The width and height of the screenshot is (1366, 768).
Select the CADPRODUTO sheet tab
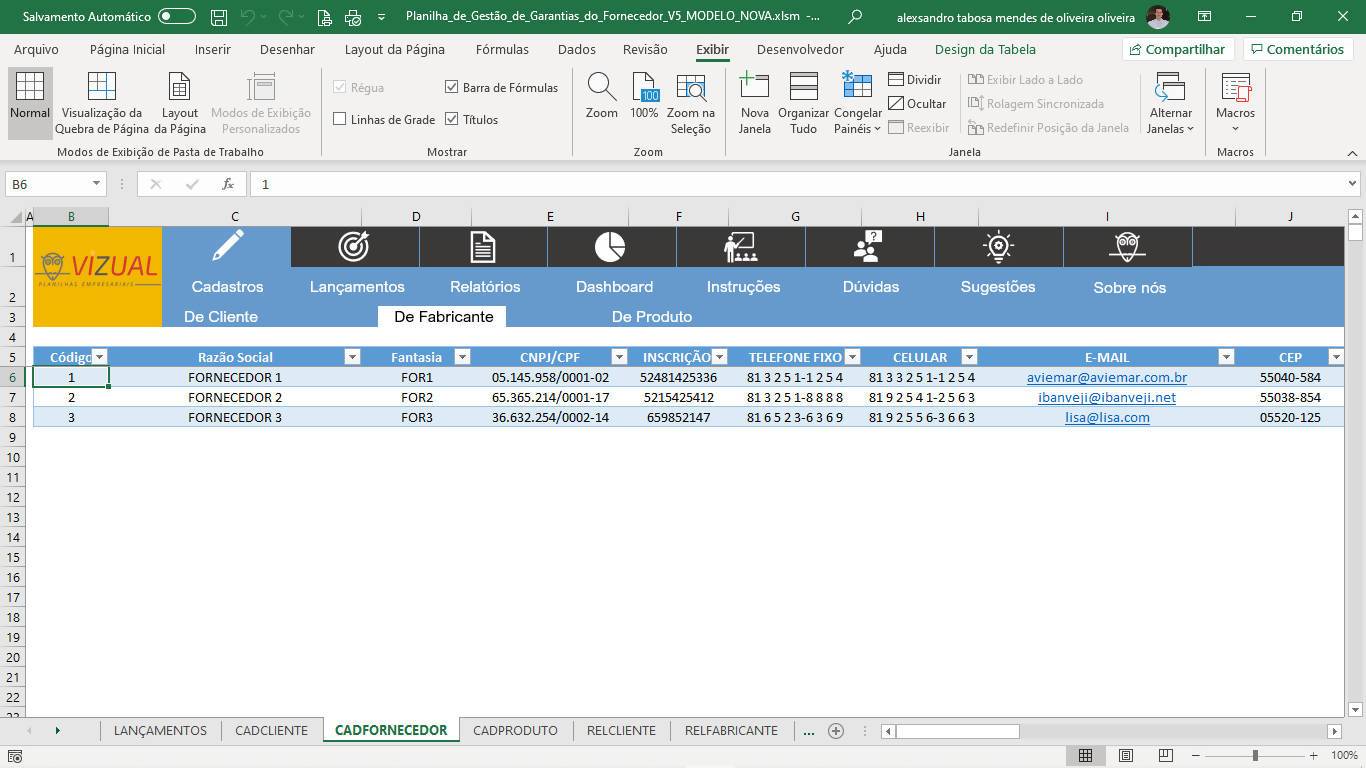click(515, 730)
